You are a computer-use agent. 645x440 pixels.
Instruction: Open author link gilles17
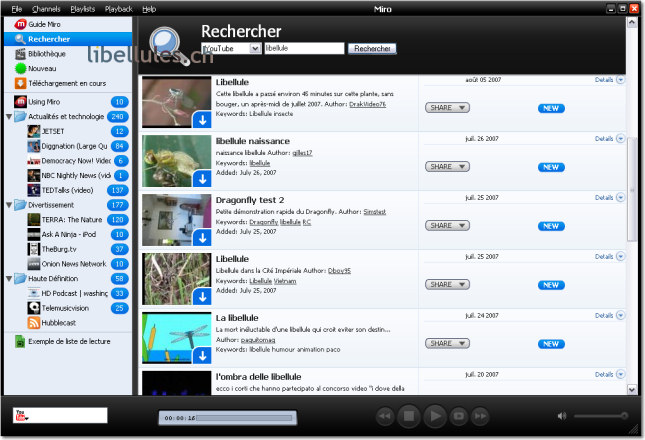(x=302, y=153)
